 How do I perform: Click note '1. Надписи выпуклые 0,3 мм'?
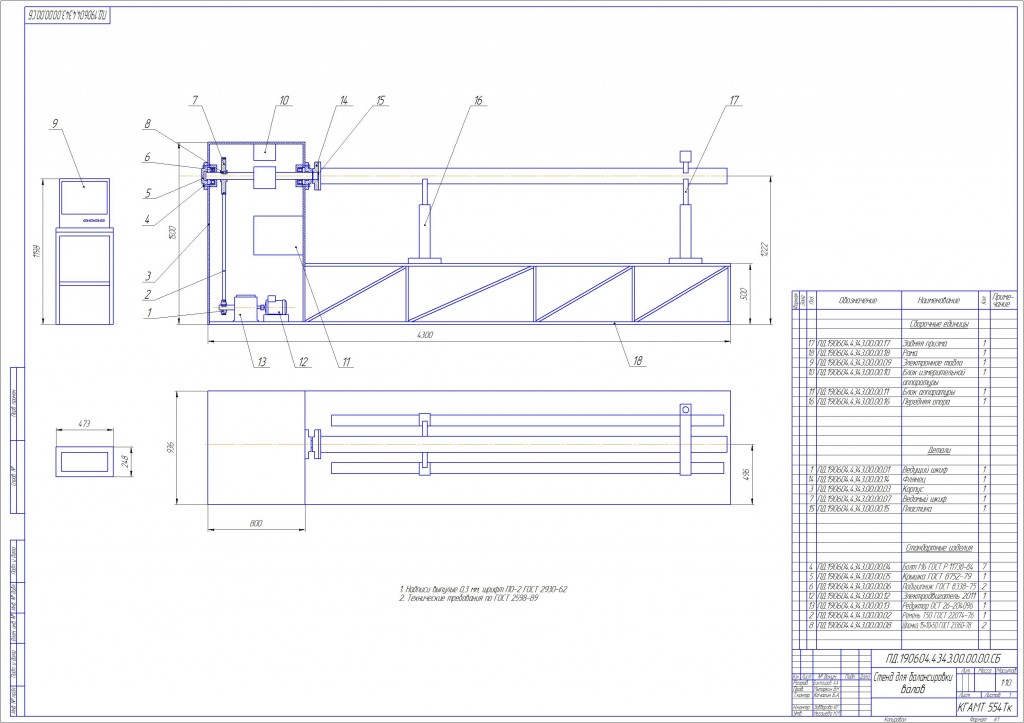(x=483, y=589)
